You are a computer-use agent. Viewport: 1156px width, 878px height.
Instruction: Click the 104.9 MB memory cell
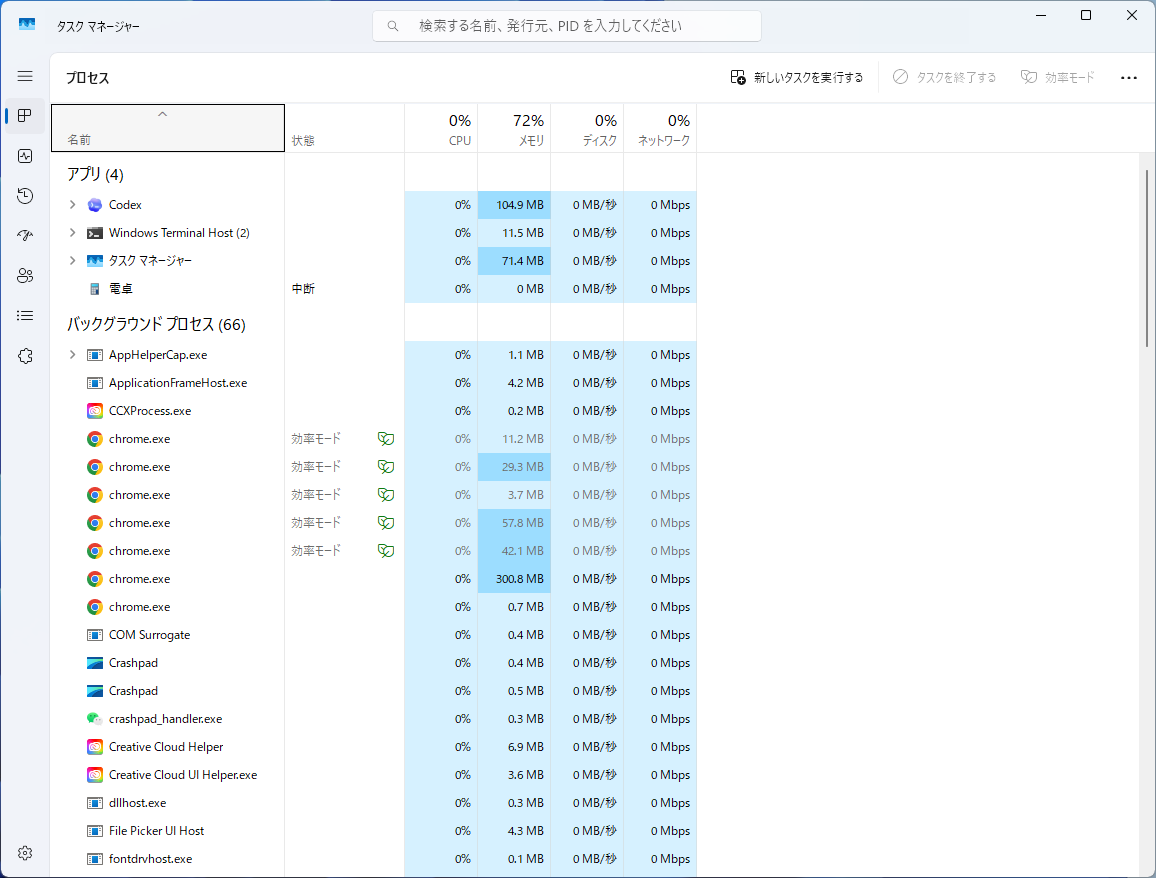(514, 205)
